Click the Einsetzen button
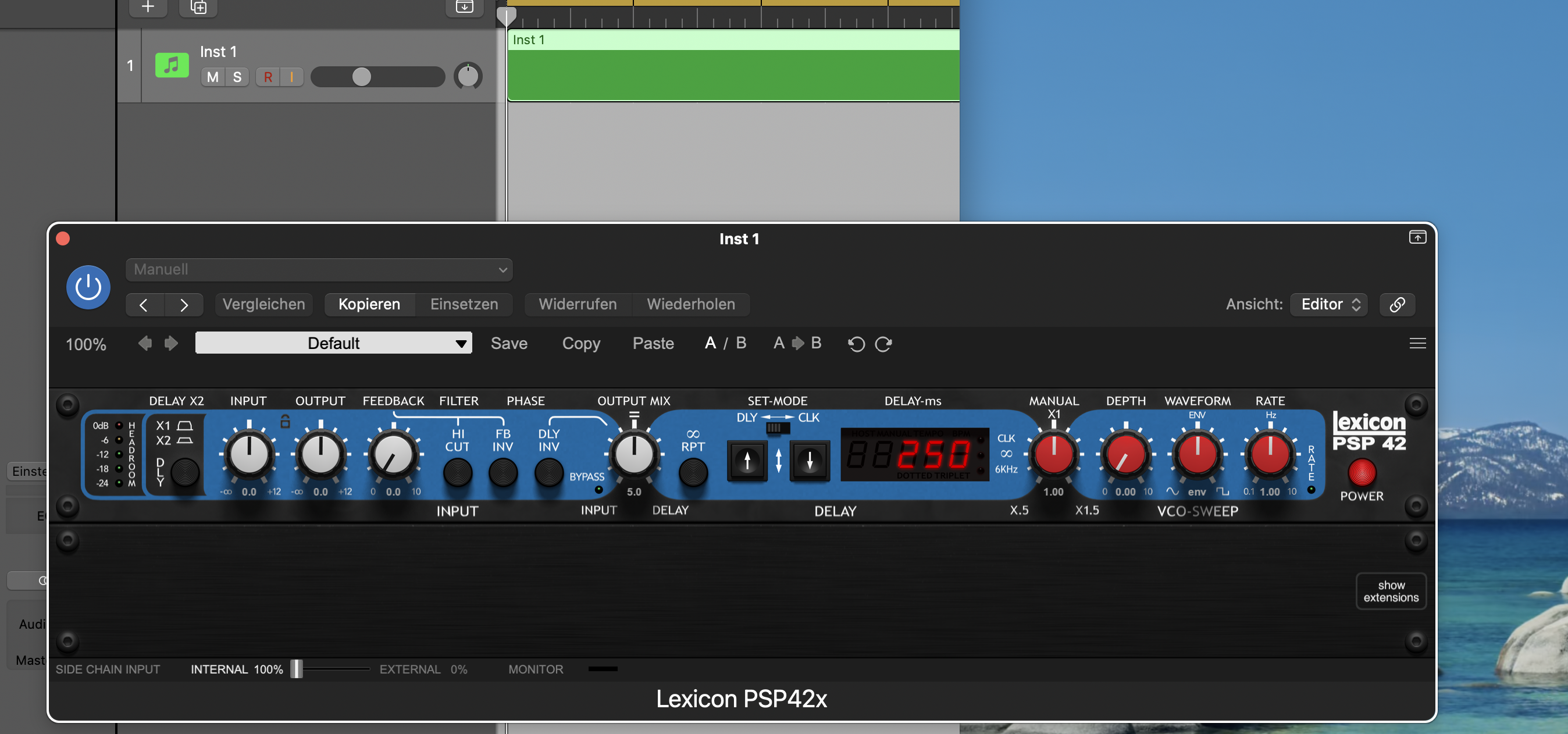Screen dimensions: 1568x734 click(464, 304)
